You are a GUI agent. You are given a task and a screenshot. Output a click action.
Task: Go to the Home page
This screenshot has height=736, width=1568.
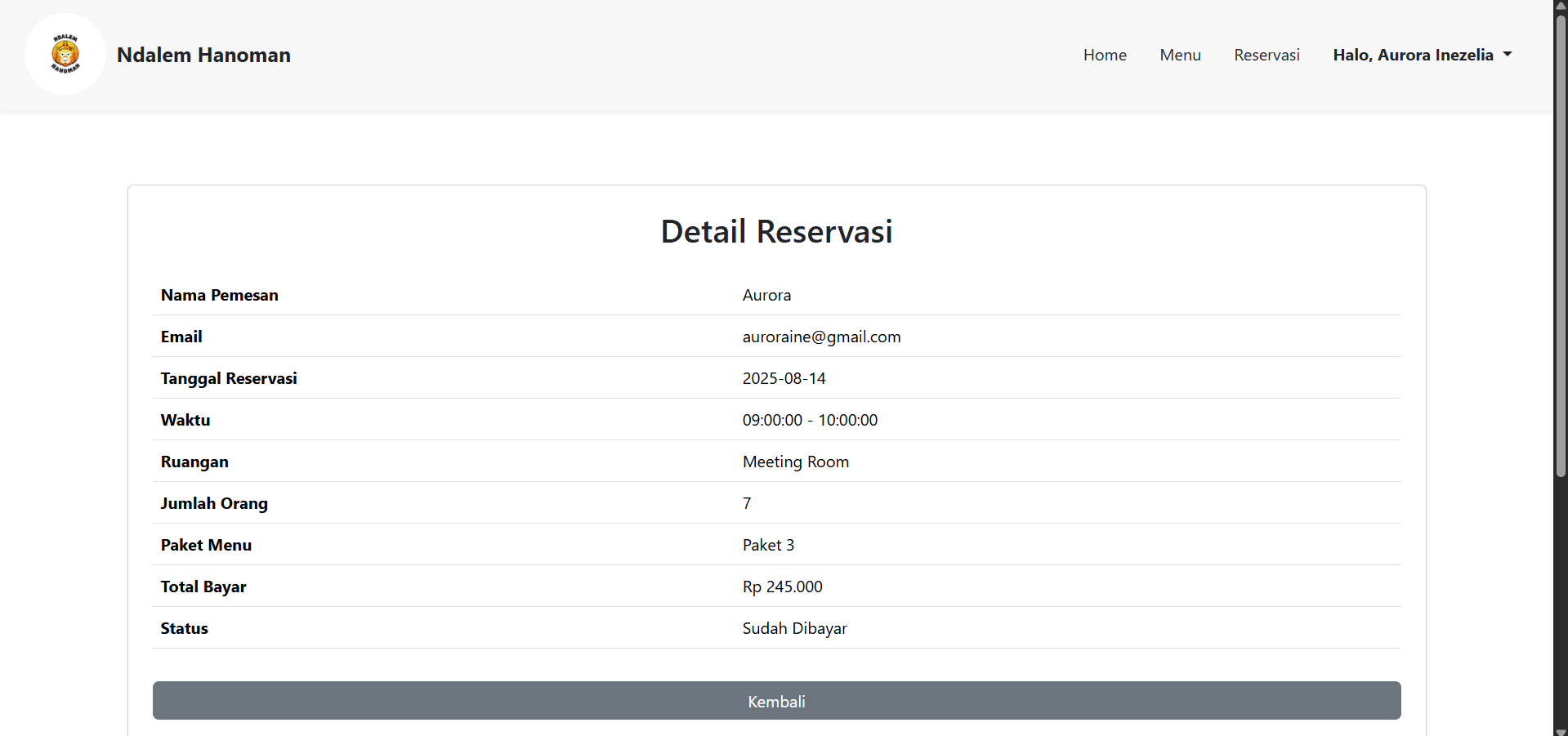tap(1105, 55)
